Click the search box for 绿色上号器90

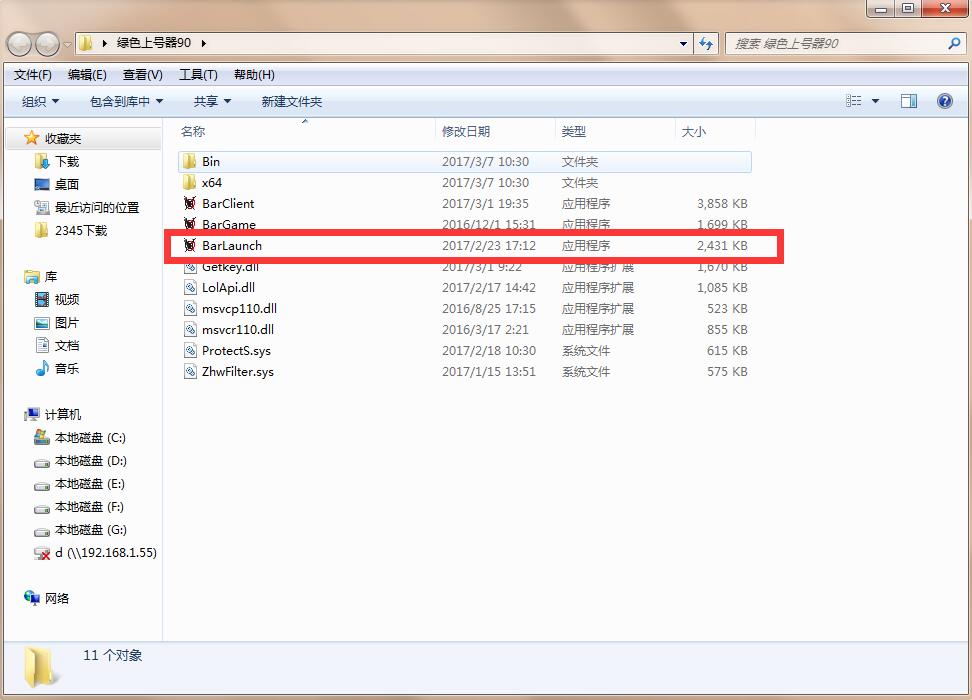click(x=838, y=44)
